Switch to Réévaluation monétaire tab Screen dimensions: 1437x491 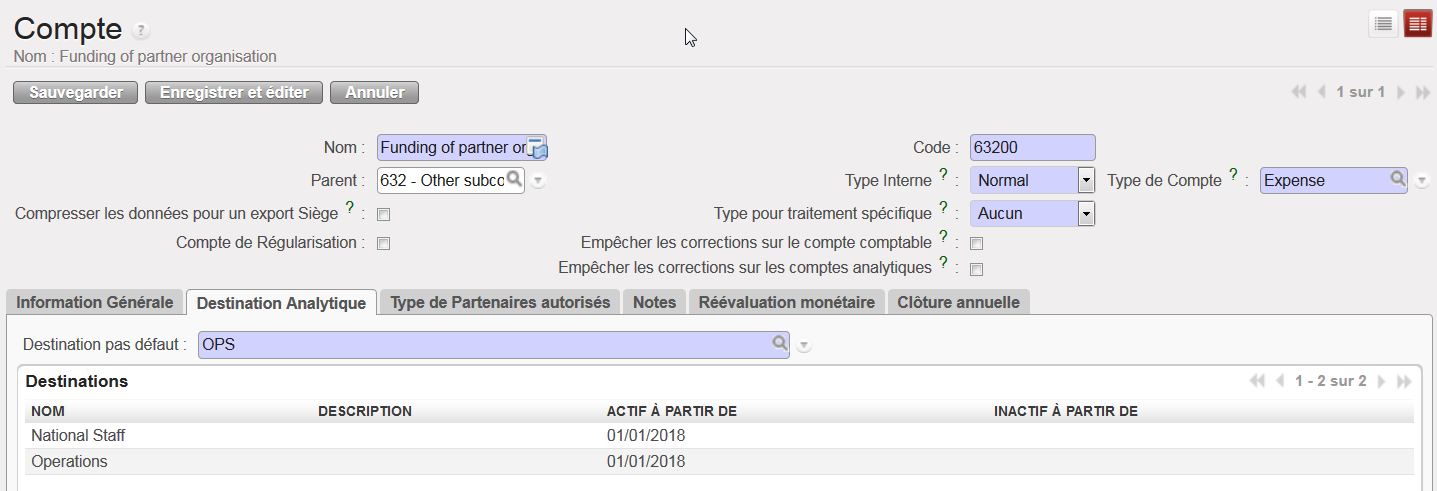tap(786, 302)
